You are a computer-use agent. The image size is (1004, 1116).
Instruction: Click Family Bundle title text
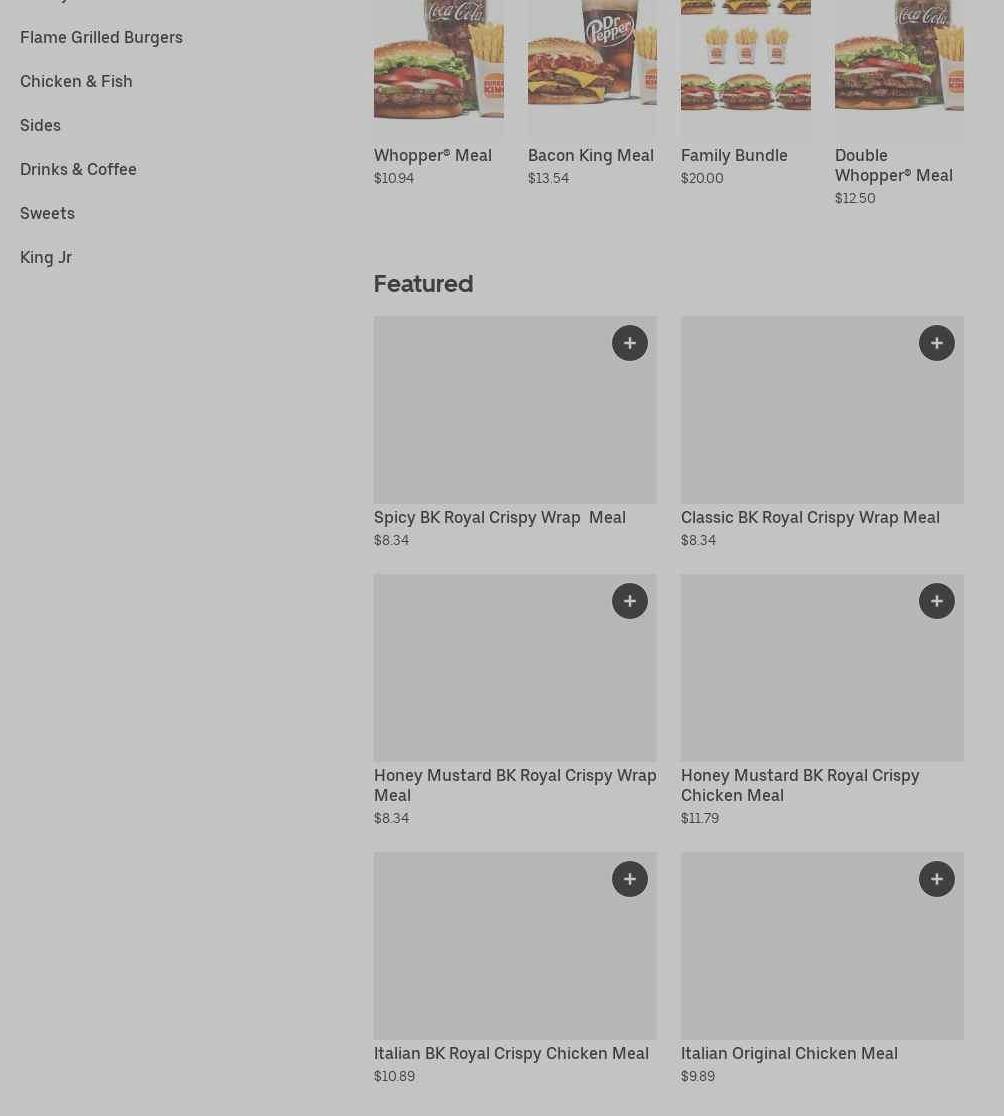[x=734, y=155]
